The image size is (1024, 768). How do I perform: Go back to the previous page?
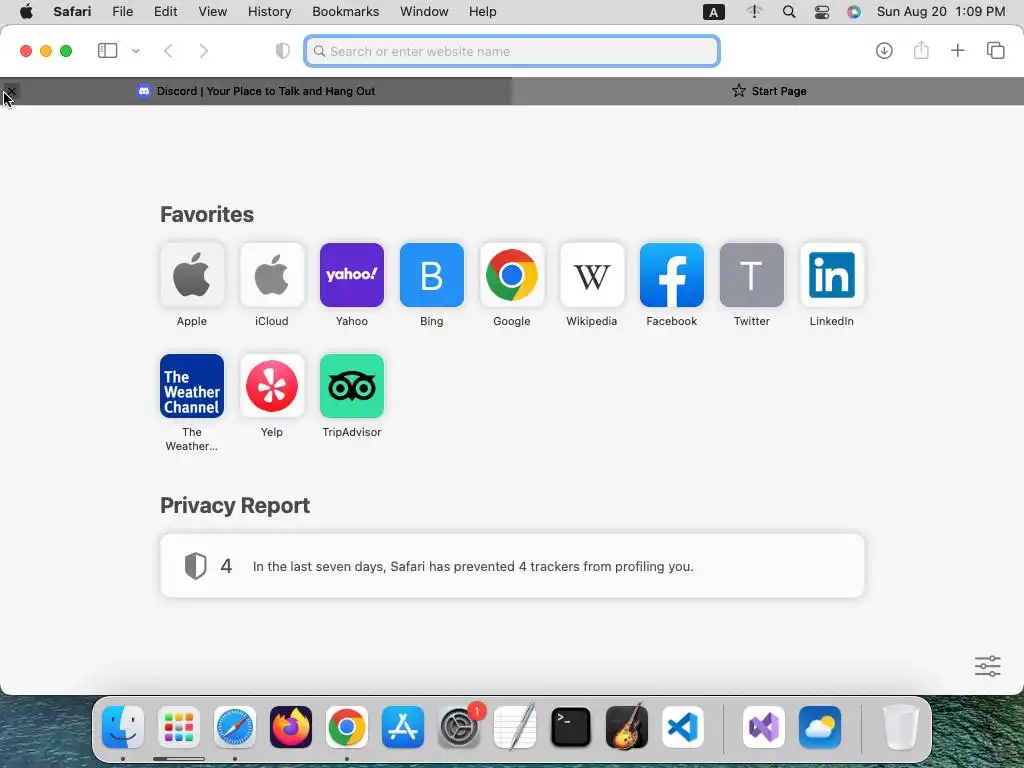tap(168, 51)
